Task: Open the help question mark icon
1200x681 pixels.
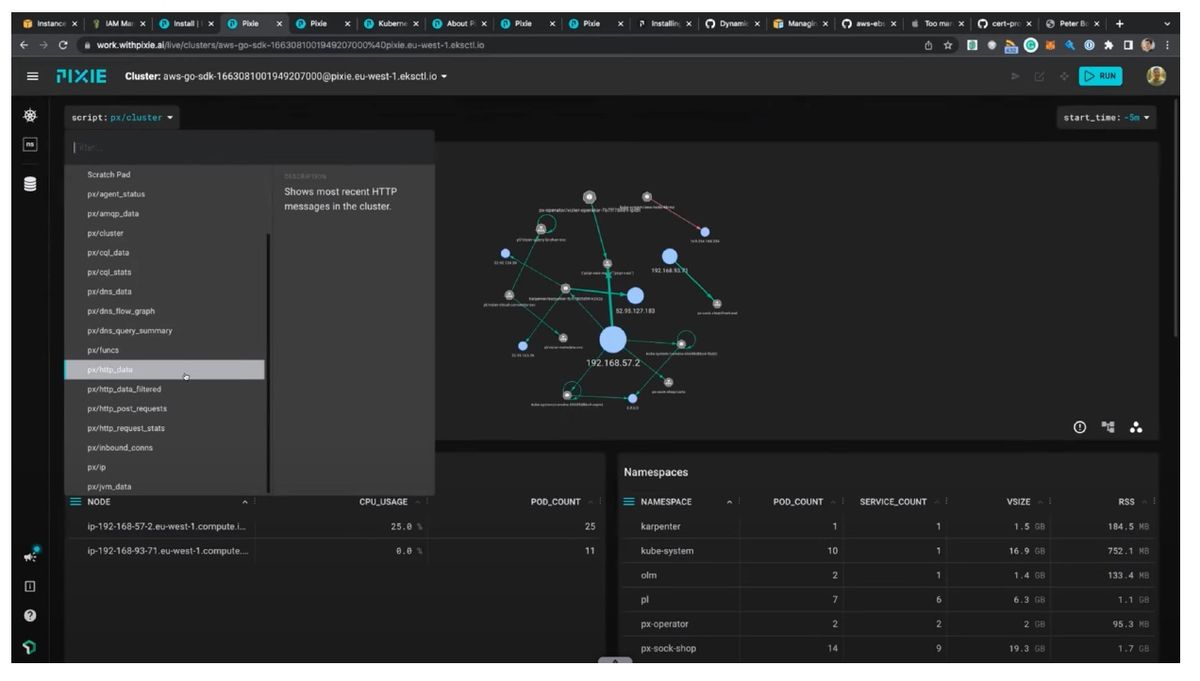Action: click(x=30, y=616)
